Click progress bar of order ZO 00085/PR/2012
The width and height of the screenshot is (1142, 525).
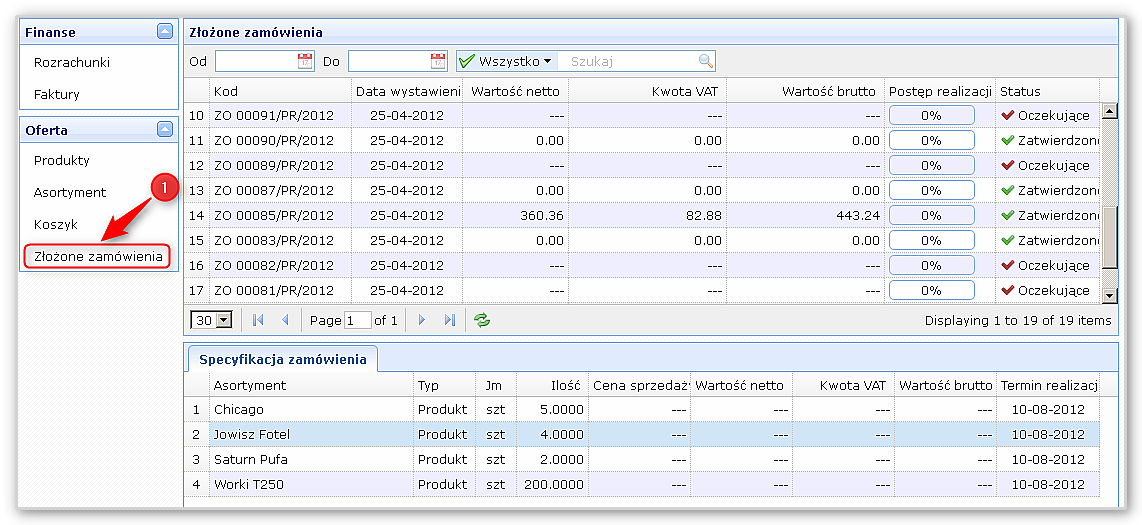931,215
